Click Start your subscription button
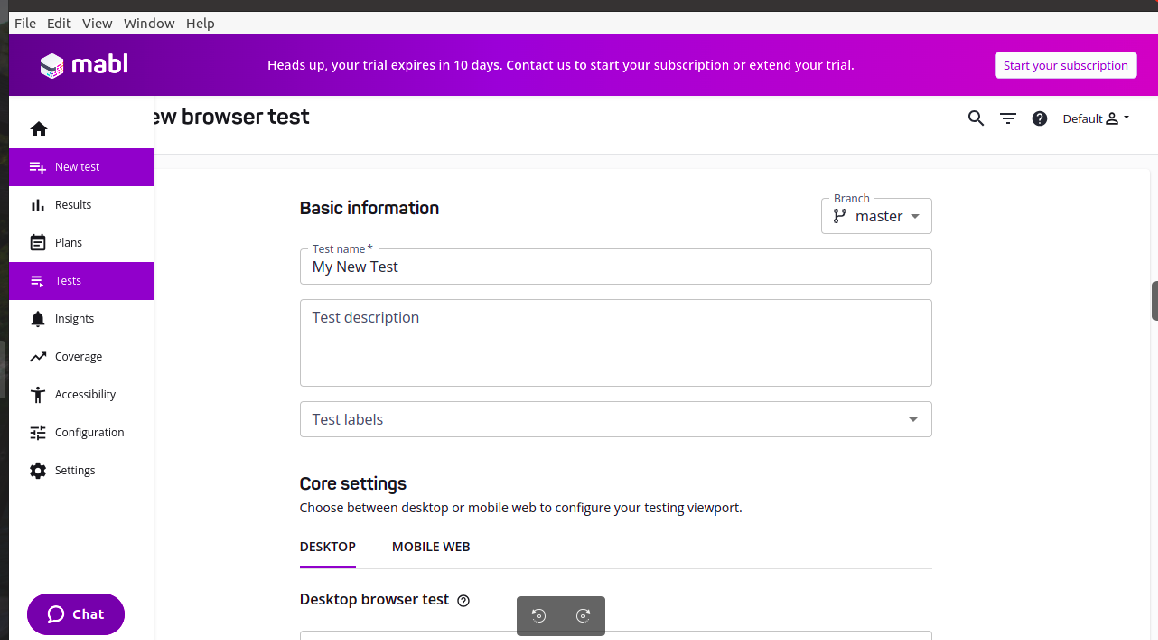The width and height of the screenshot is (1158, 640). coord(1065,66)
